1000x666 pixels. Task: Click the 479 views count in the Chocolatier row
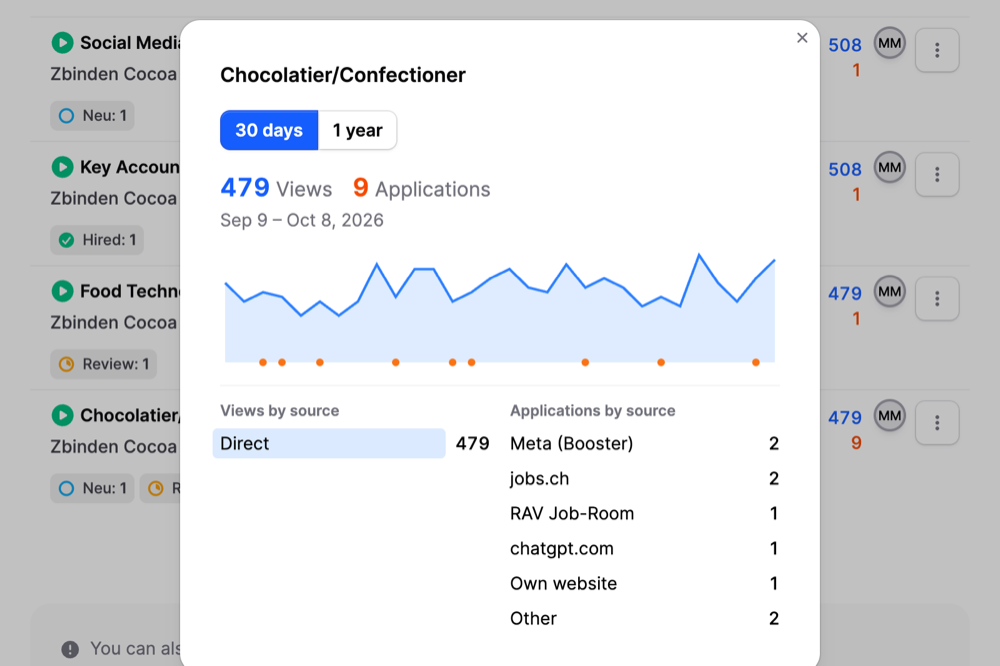(x=845, y=418)
